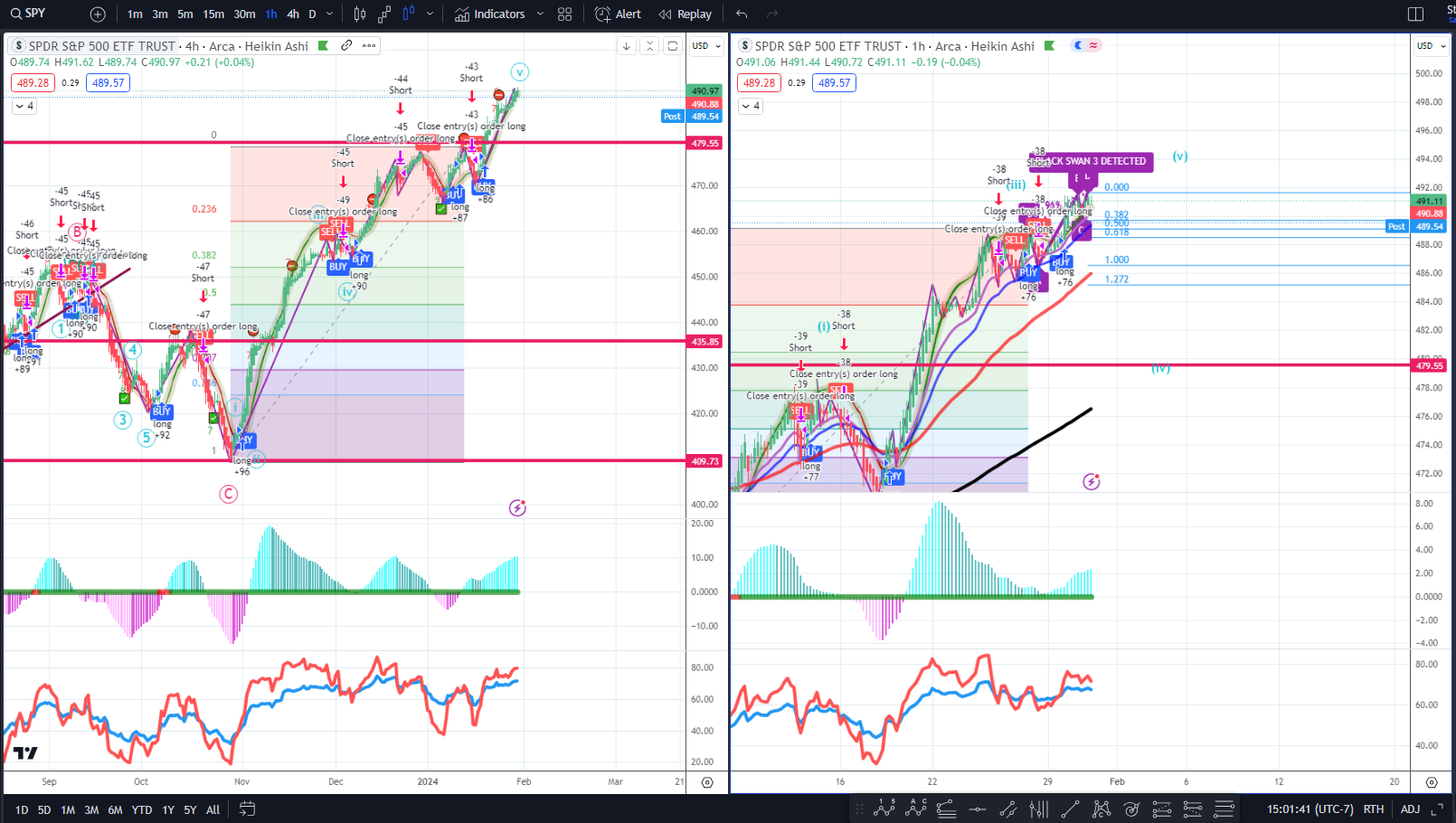Click the 489.28 sell price on 1h chart
1456x823 pixels.
coord(759,83)
